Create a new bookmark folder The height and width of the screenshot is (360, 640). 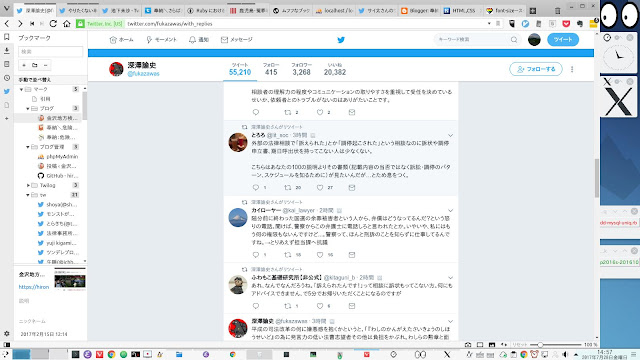click(35, 65)
